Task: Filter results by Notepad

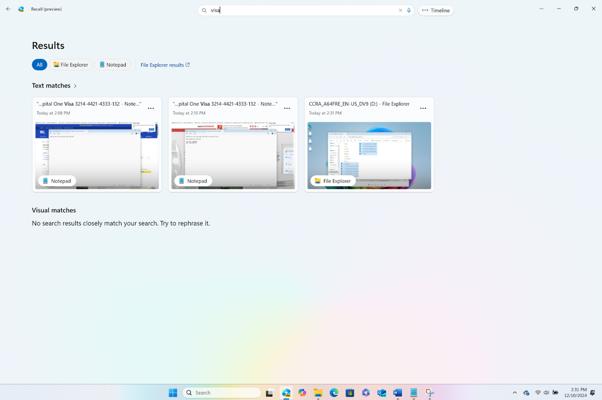Action: pyautogui.click(x=113, y=65)
